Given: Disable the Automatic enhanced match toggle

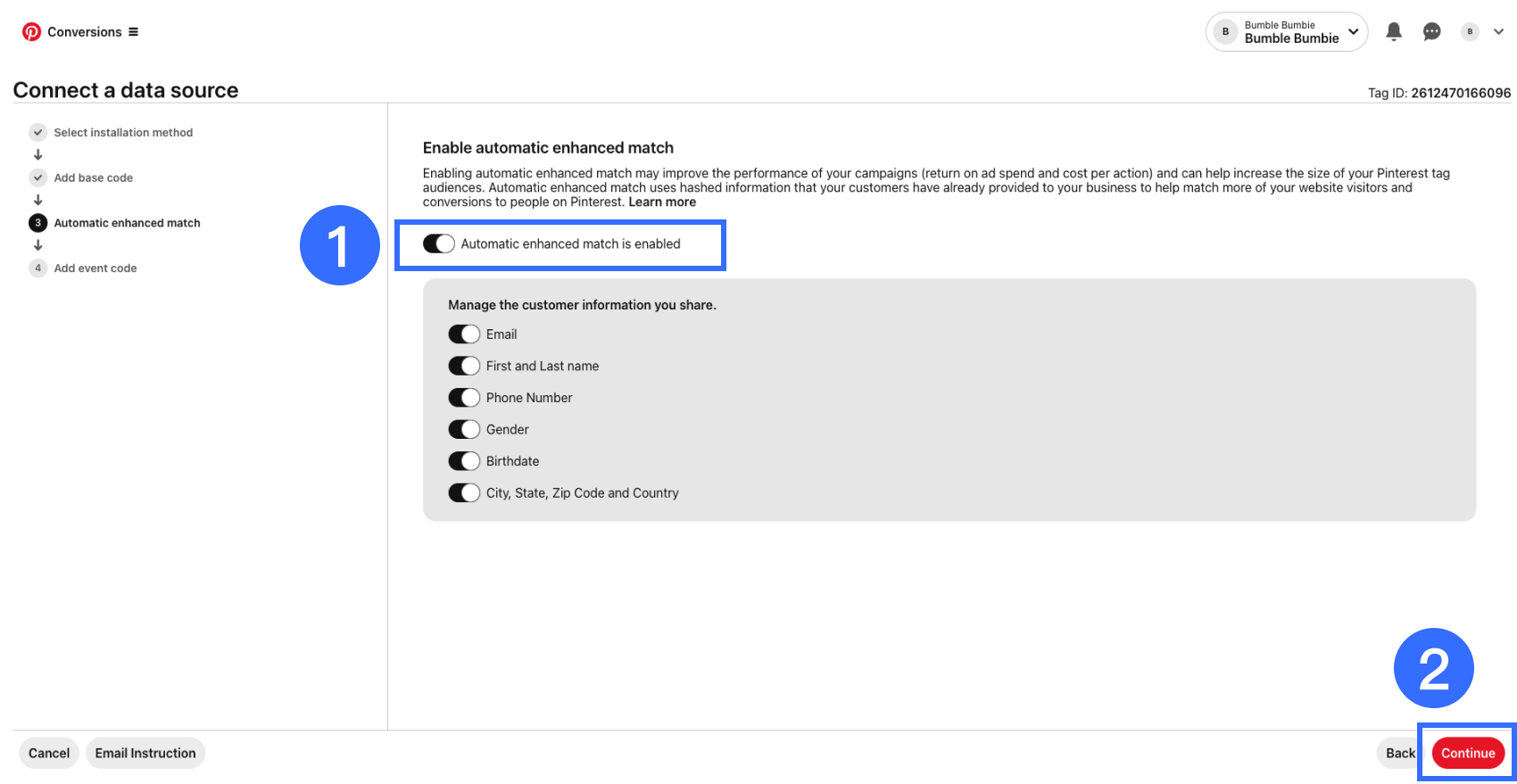Looking at the screenshot, I should pos(439,244).
